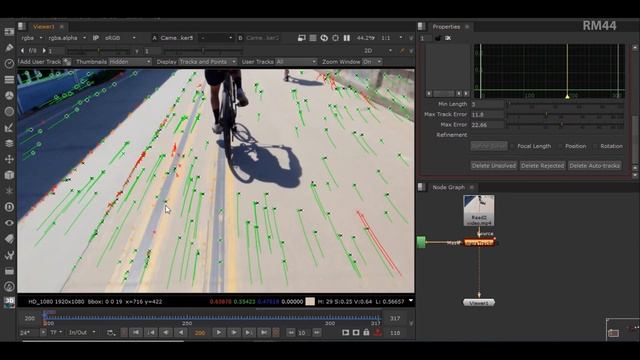Open the Time nodes clock icon

9,64
